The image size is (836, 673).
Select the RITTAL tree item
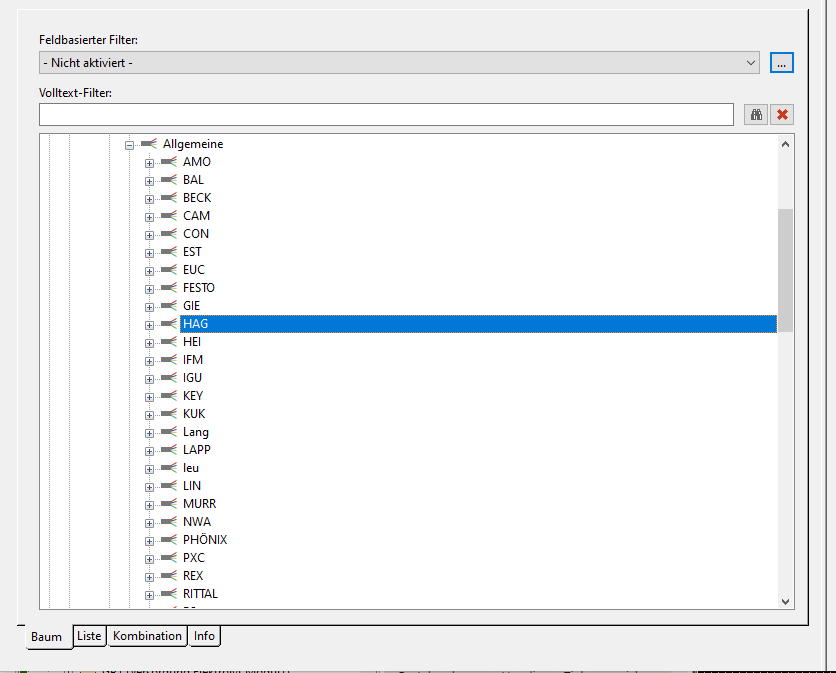tap(200, 594)
